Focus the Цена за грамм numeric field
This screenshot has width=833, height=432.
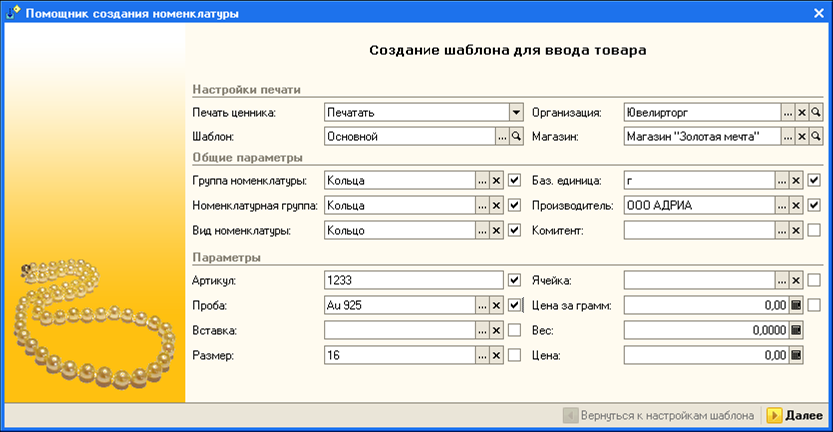click(706, 306)
